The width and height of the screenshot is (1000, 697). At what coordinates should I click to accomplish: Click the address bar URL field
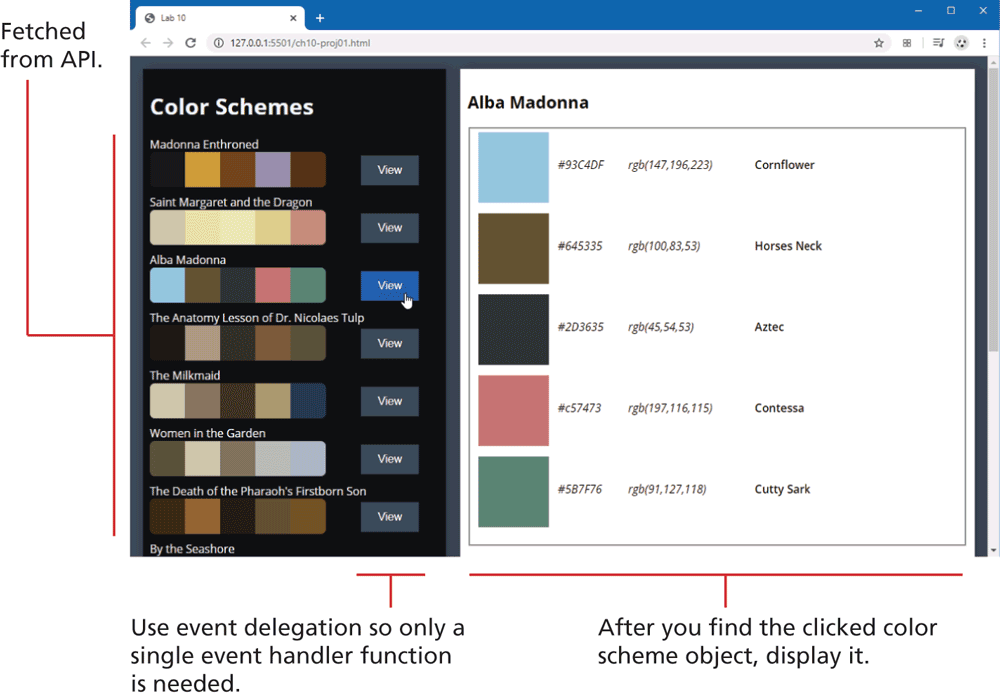point(500,43)
